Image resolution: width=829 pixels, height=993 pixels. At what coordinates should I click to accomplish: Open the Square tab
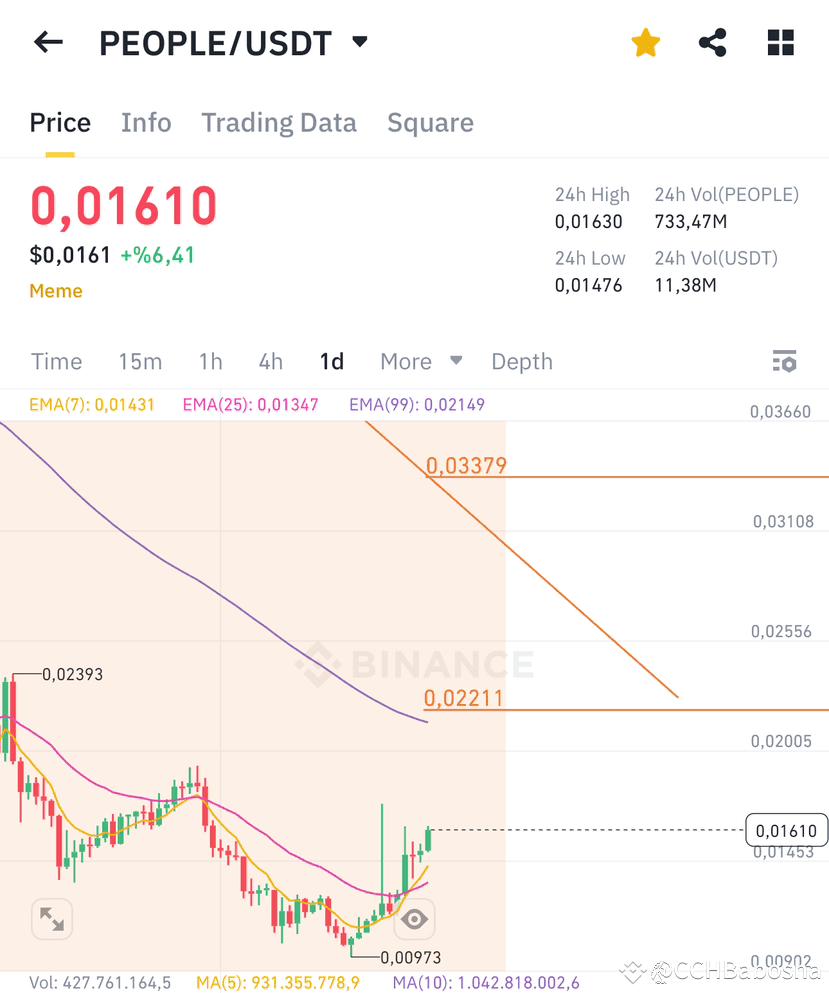tap(430, 122)
